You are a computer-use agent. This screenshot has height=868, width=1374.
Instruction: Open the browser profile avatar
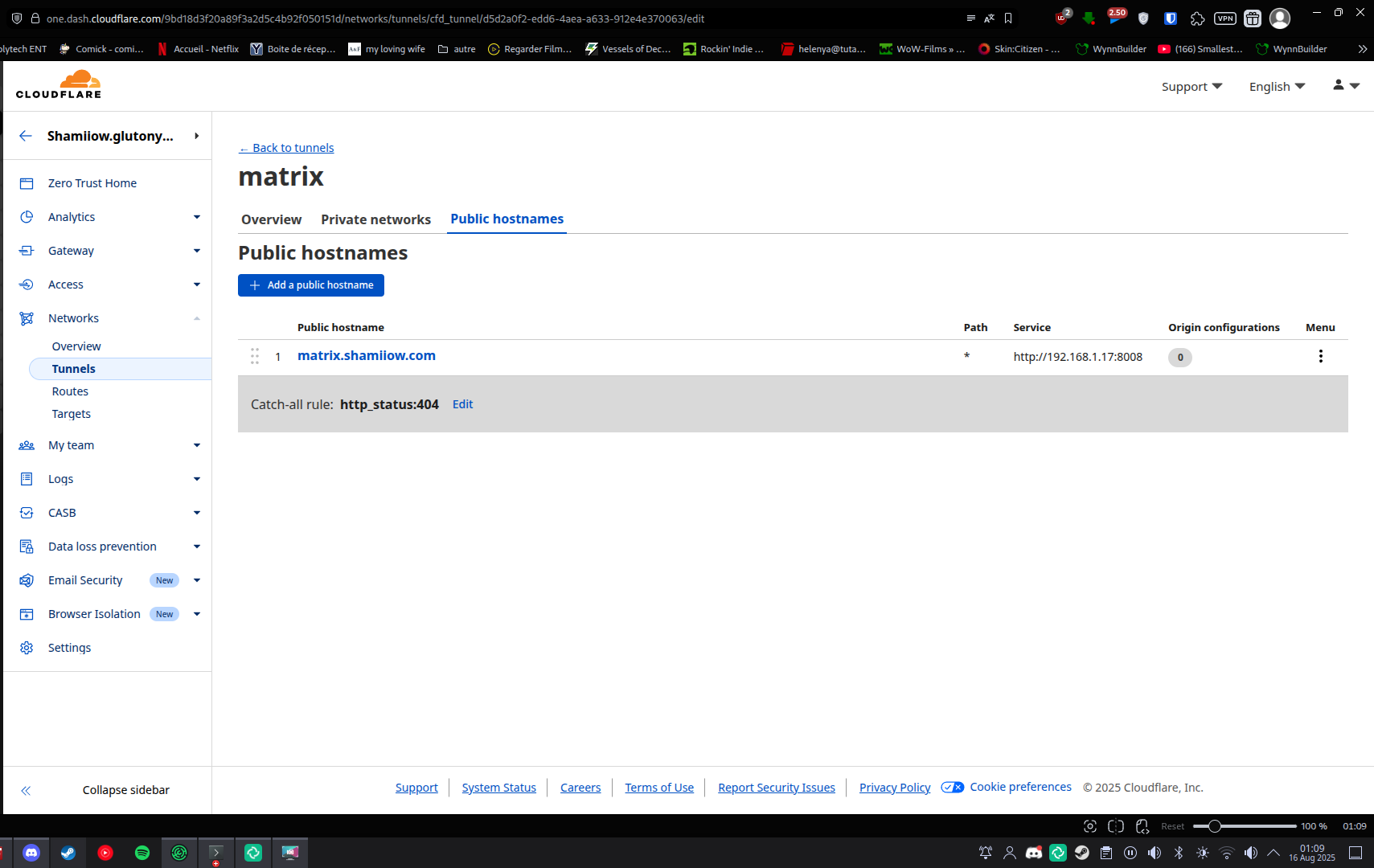pyautogui.click(x=1280, y=18)
